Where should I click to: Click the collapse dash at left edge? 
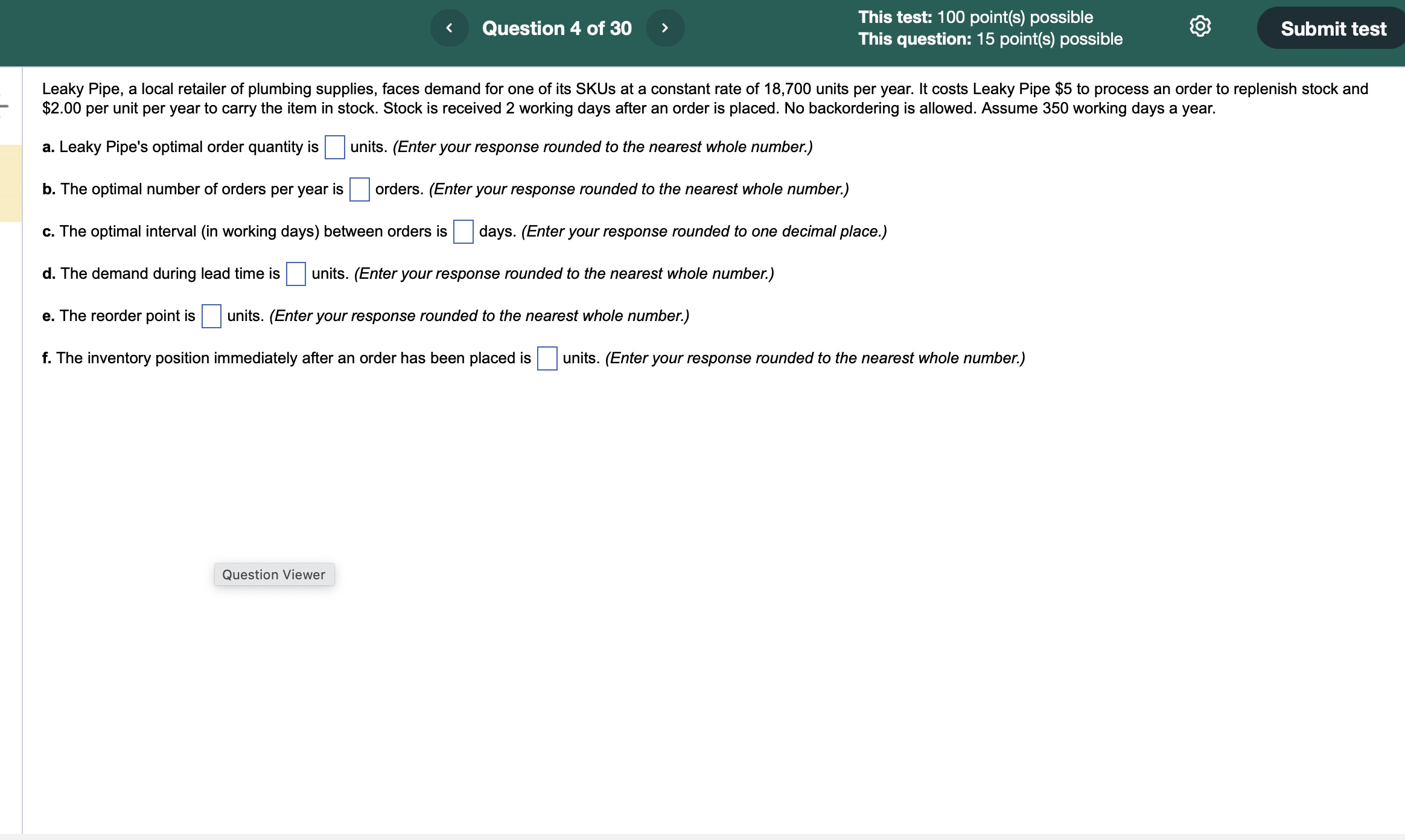(4, 107)
